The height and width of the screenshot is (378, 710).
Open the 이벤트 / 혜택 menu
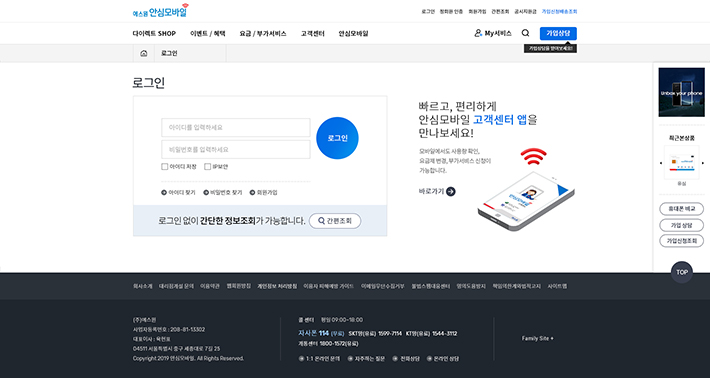[x=208, y=33]
